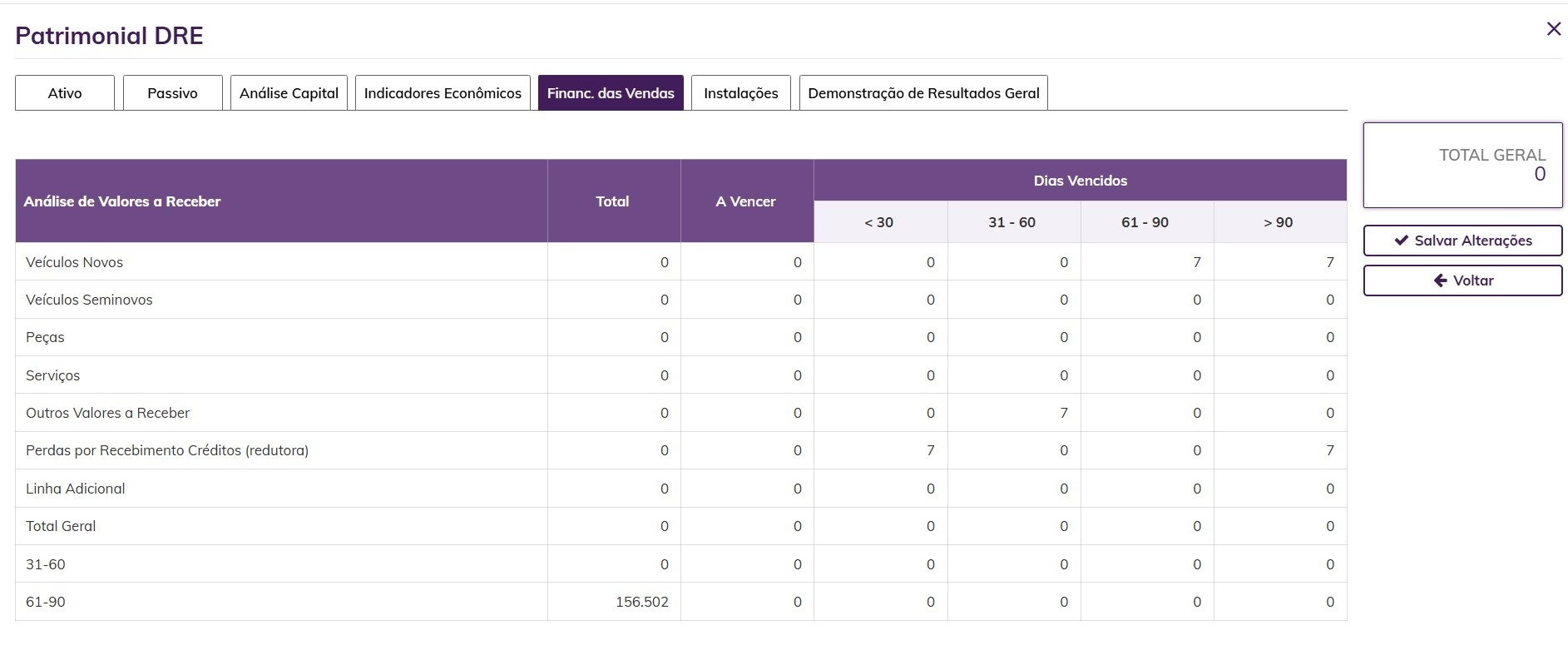Open Demonstração de Resultados Geral tab

tap(923, 93)
